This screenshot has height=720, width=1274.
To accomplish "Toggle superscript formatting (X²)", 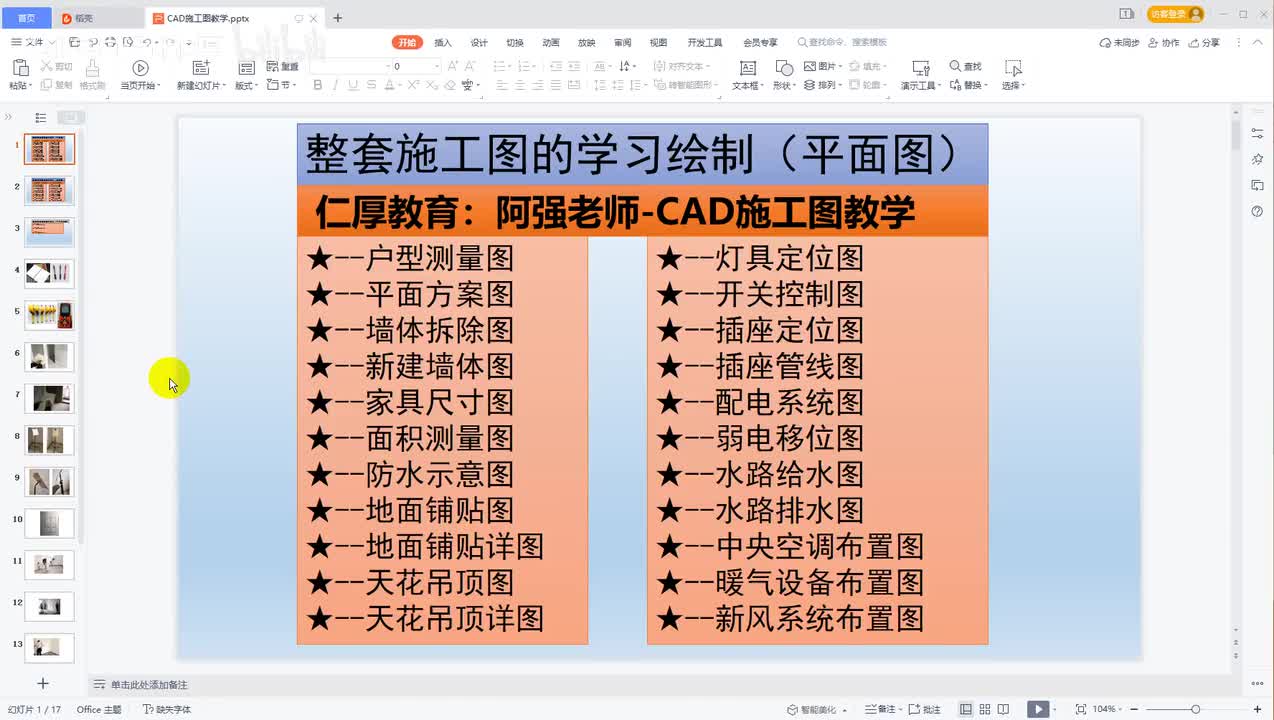I will [x=415, y=86].
